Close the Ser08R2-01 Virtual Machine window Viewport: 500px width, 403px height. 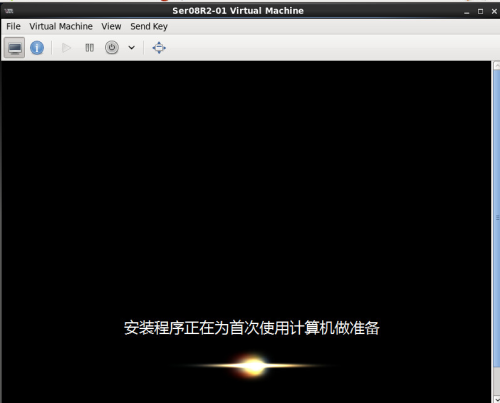coord(494,11)
